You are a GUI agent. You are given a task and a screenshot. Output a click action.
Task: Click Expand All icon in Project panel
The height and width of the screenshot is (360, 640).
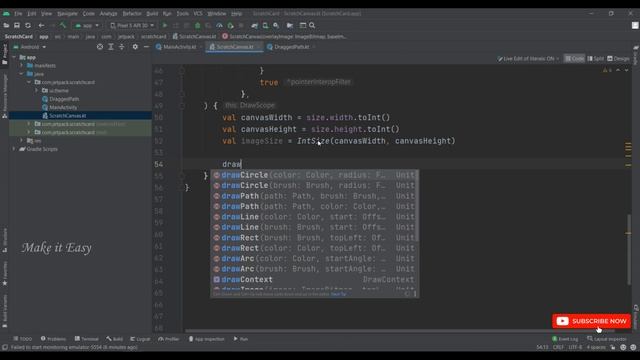(x=111, y=47)
